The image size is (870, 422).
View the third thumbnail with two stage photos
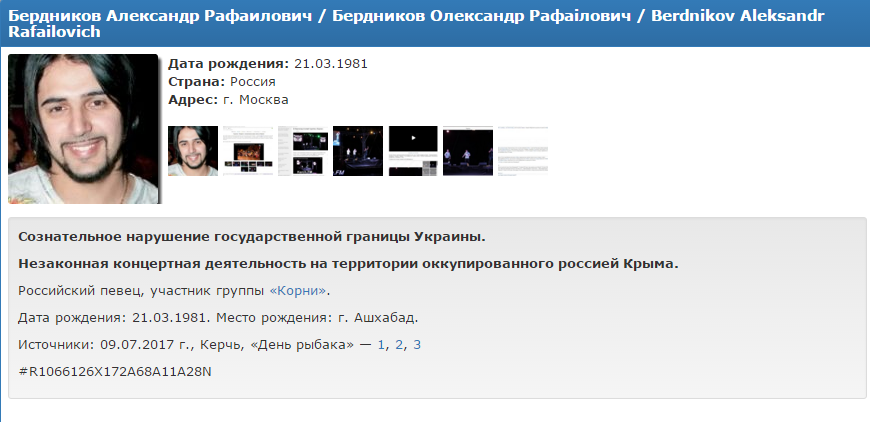point(302,151)
